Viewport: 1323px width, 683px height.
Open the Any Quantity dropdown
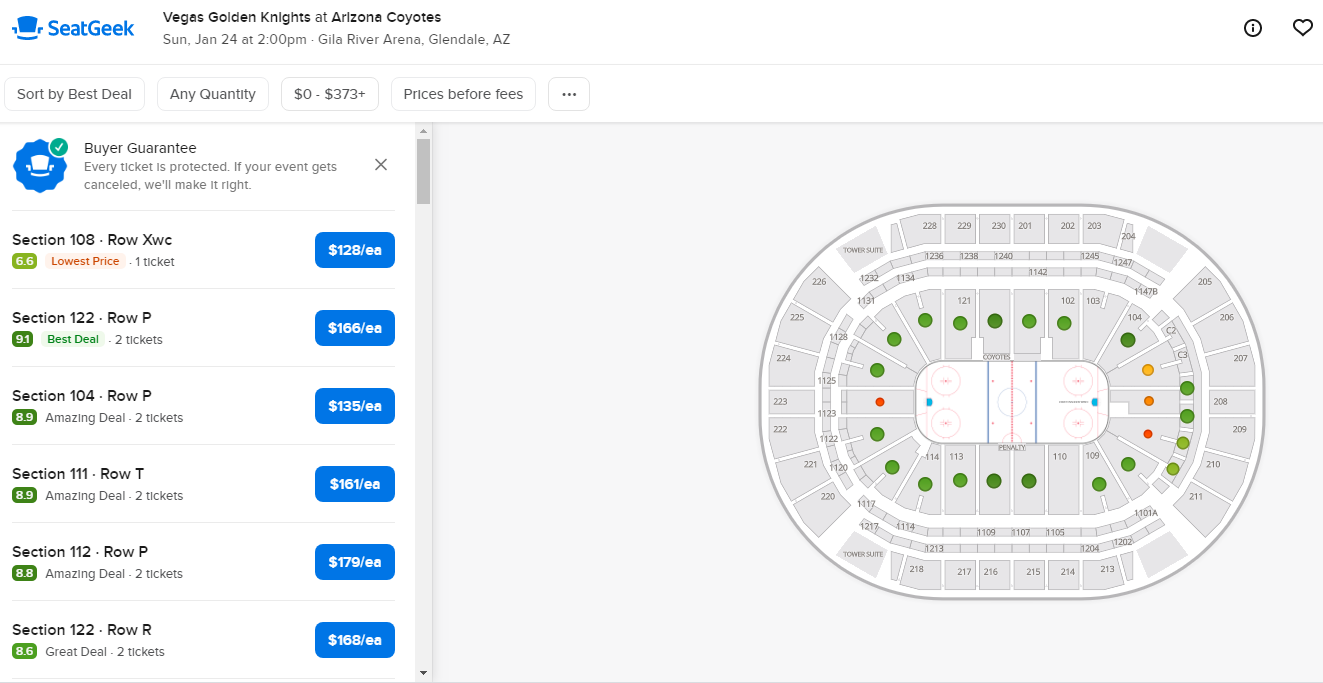(x=213, y=94)
